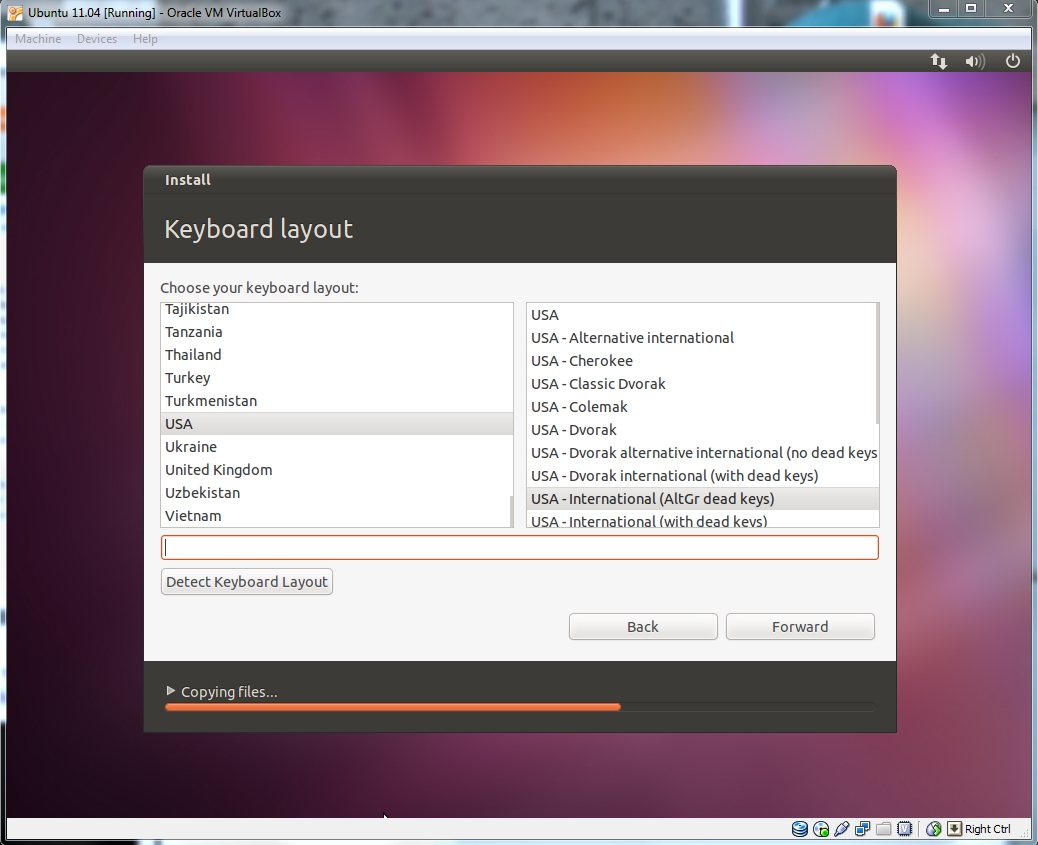
Task: Click the mouse integration status icon
Action: coord(933,829)
